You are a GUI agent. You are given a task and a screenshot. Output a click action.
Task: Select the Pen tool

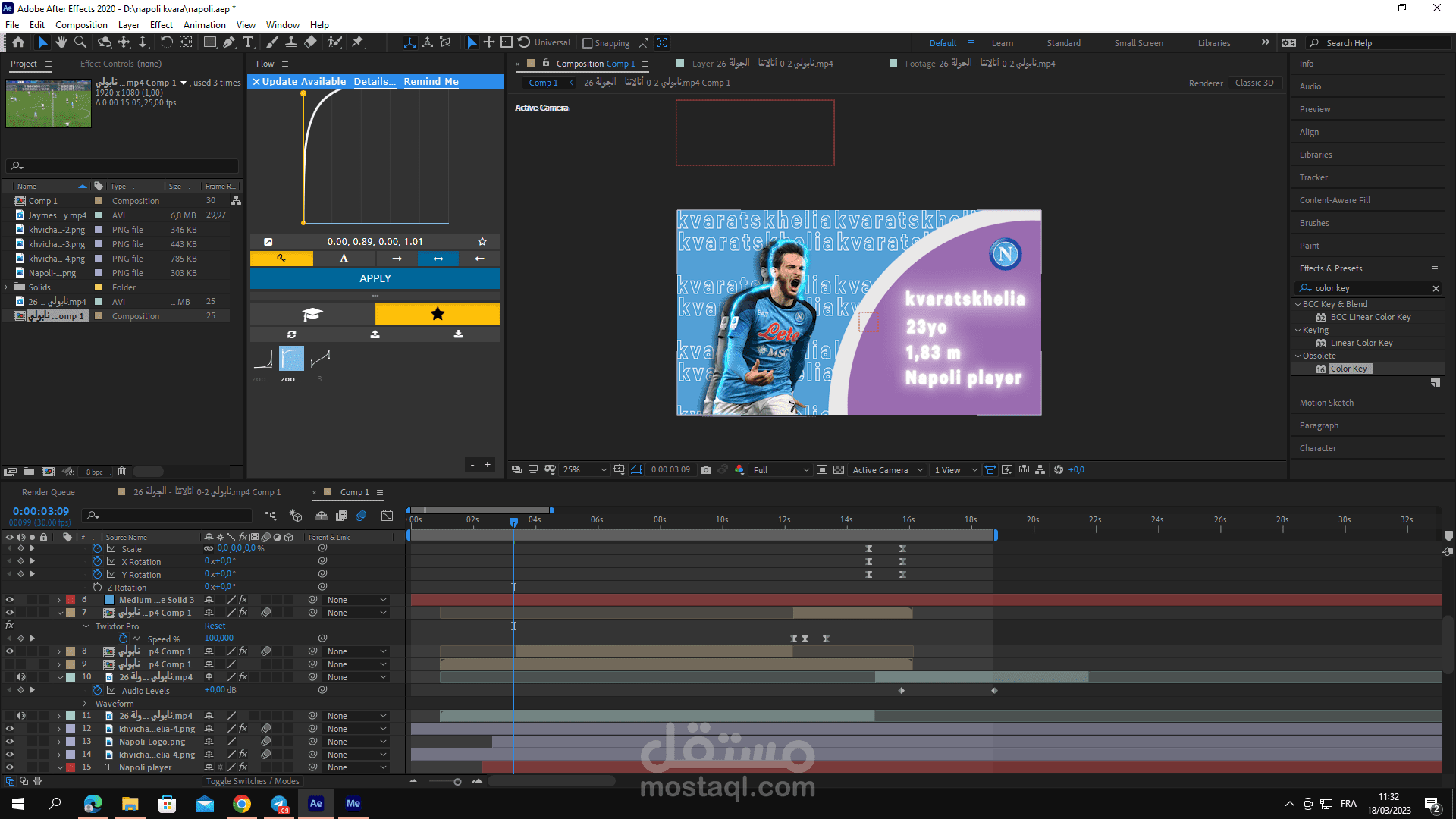[229, 42]
